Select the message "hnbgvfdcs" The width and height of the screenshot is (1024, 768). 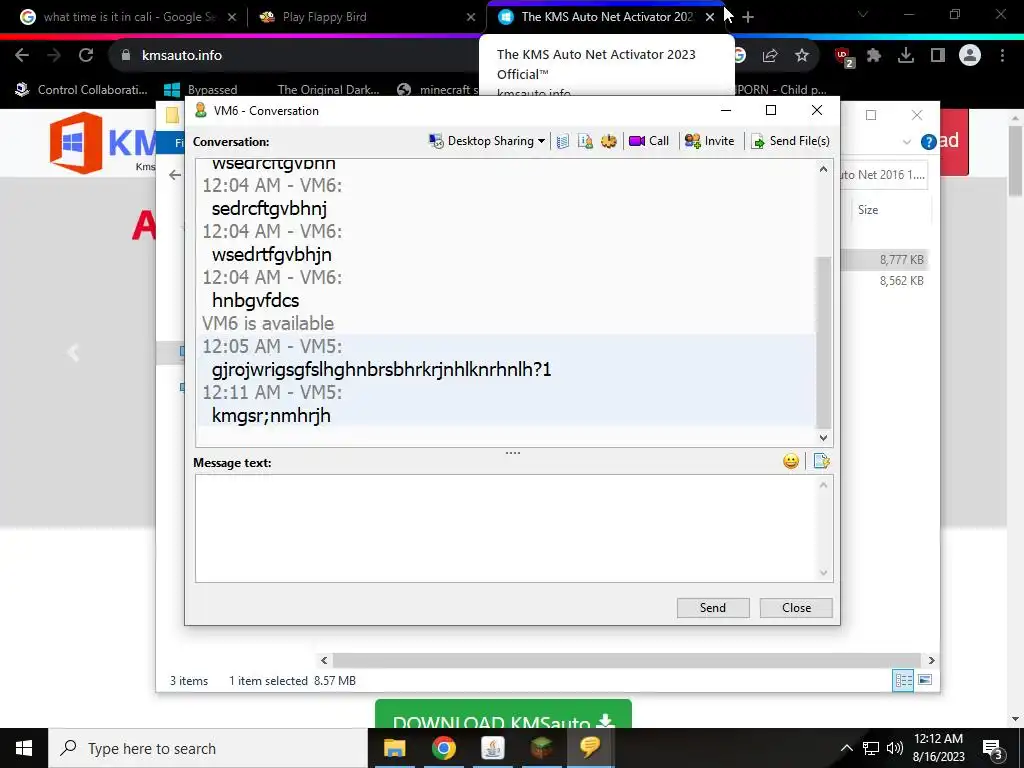tap(255, 300)
